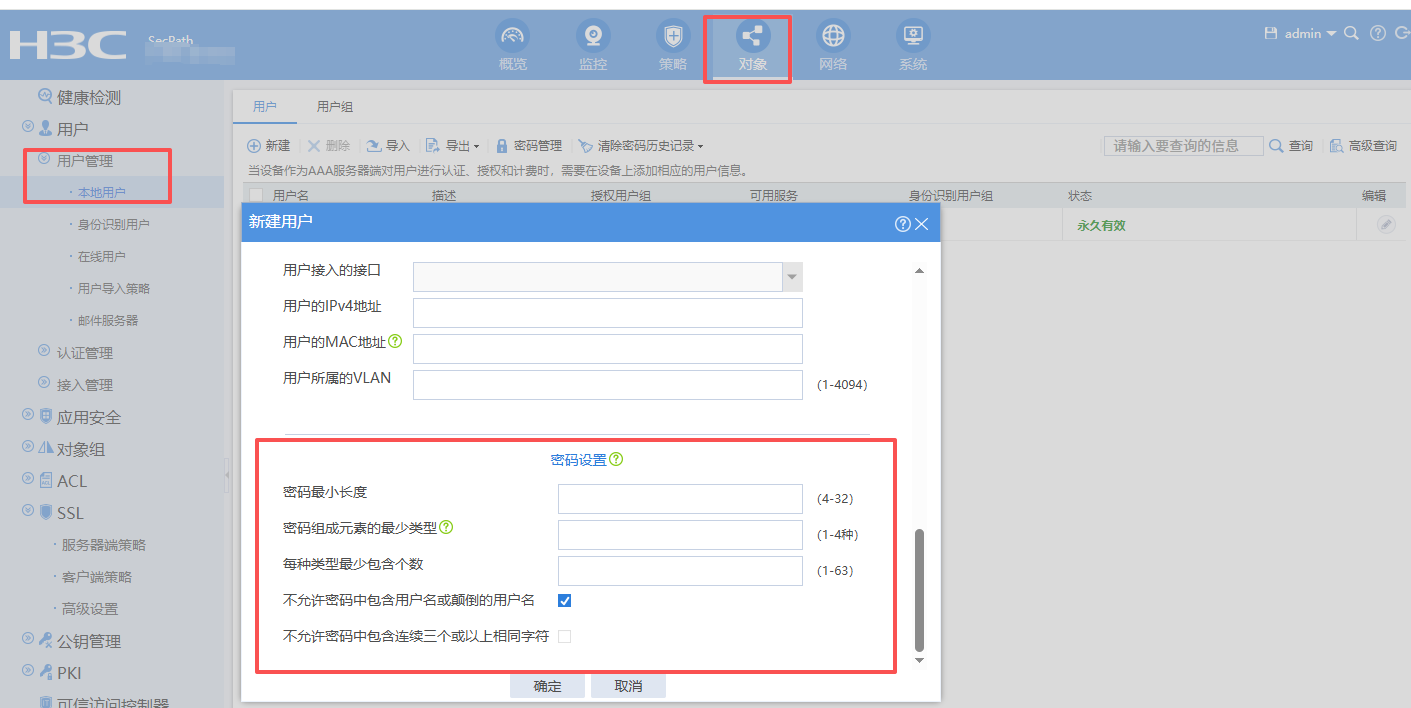The image size is (1411, 708).
Task: Open the 监控 monitoring icon
Action: click(593, 37)
